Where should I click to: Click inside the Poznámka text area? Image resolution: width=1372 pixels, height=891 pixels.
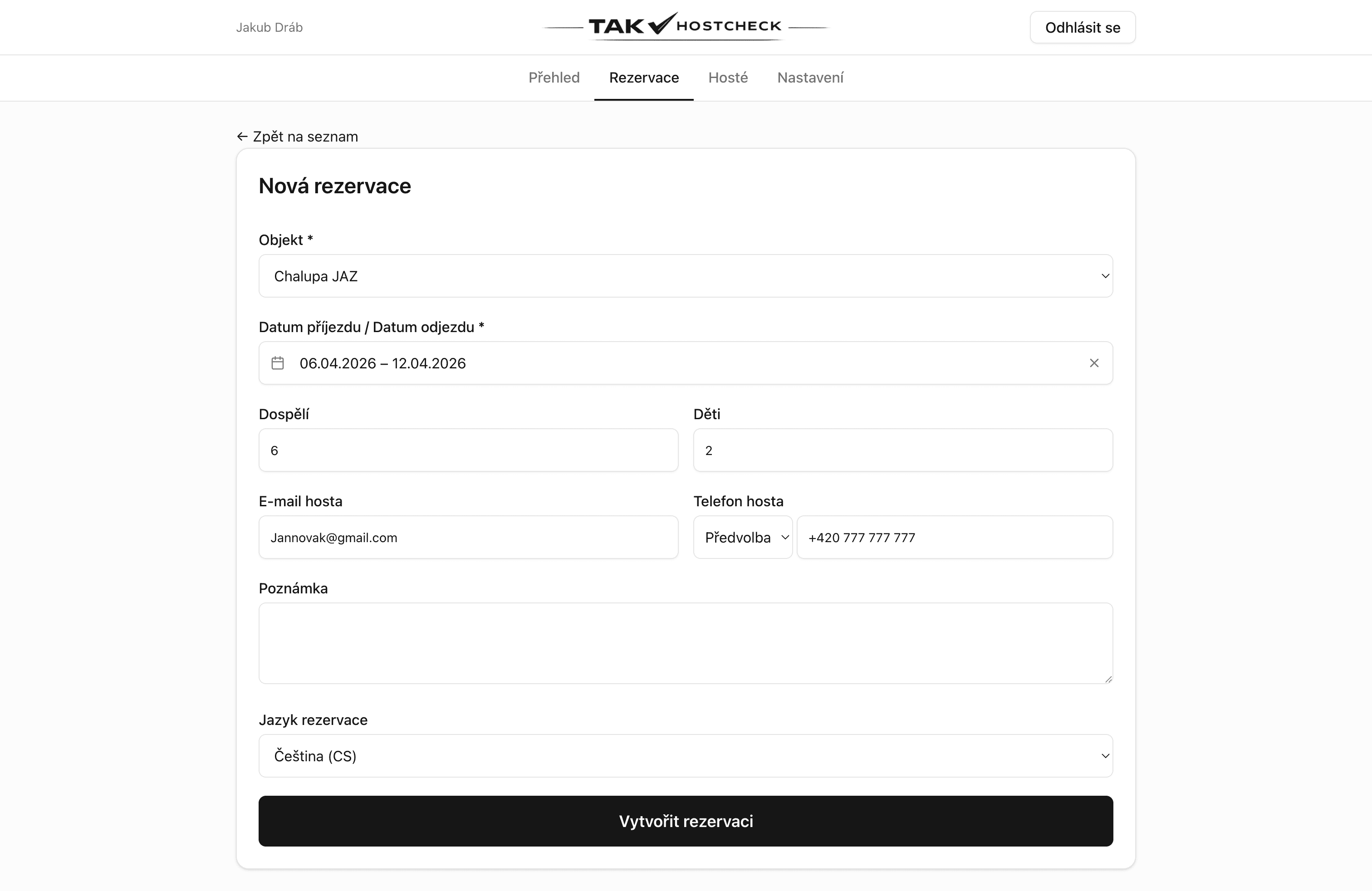[x=686, y=643]
